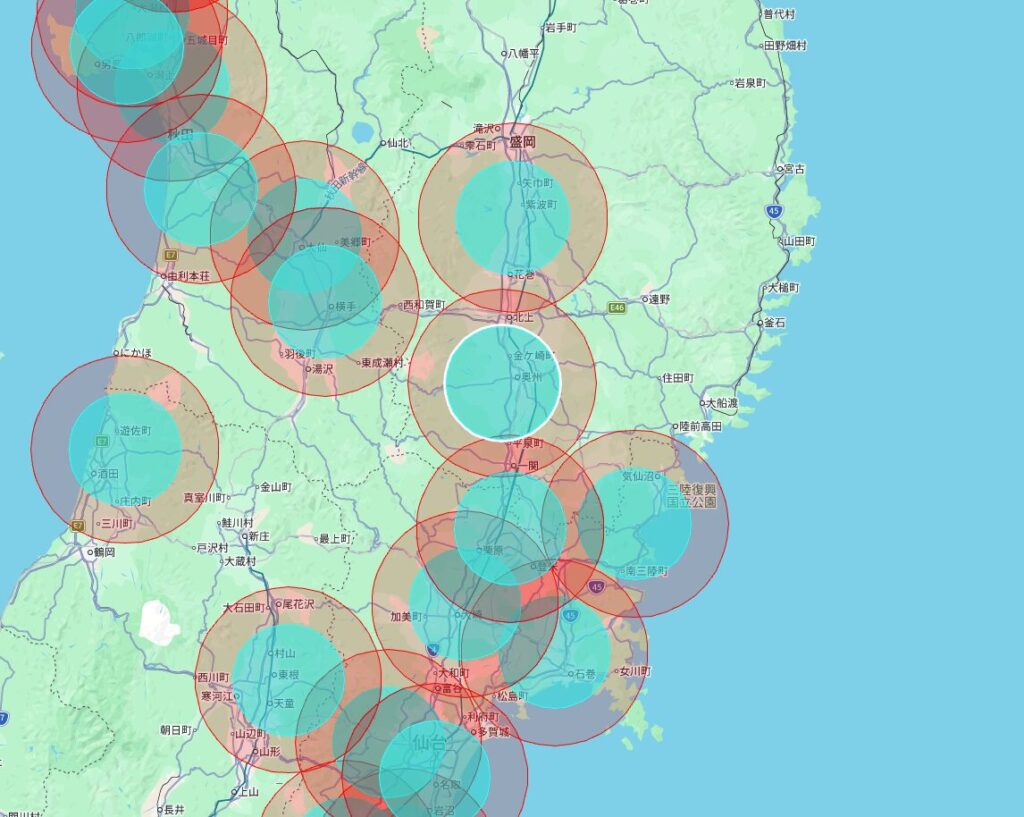Viewport: 1024px width, 817px height.
Task: Click the 東成瀬村 label
Action: pyautogui.click(x=381, y=362)
